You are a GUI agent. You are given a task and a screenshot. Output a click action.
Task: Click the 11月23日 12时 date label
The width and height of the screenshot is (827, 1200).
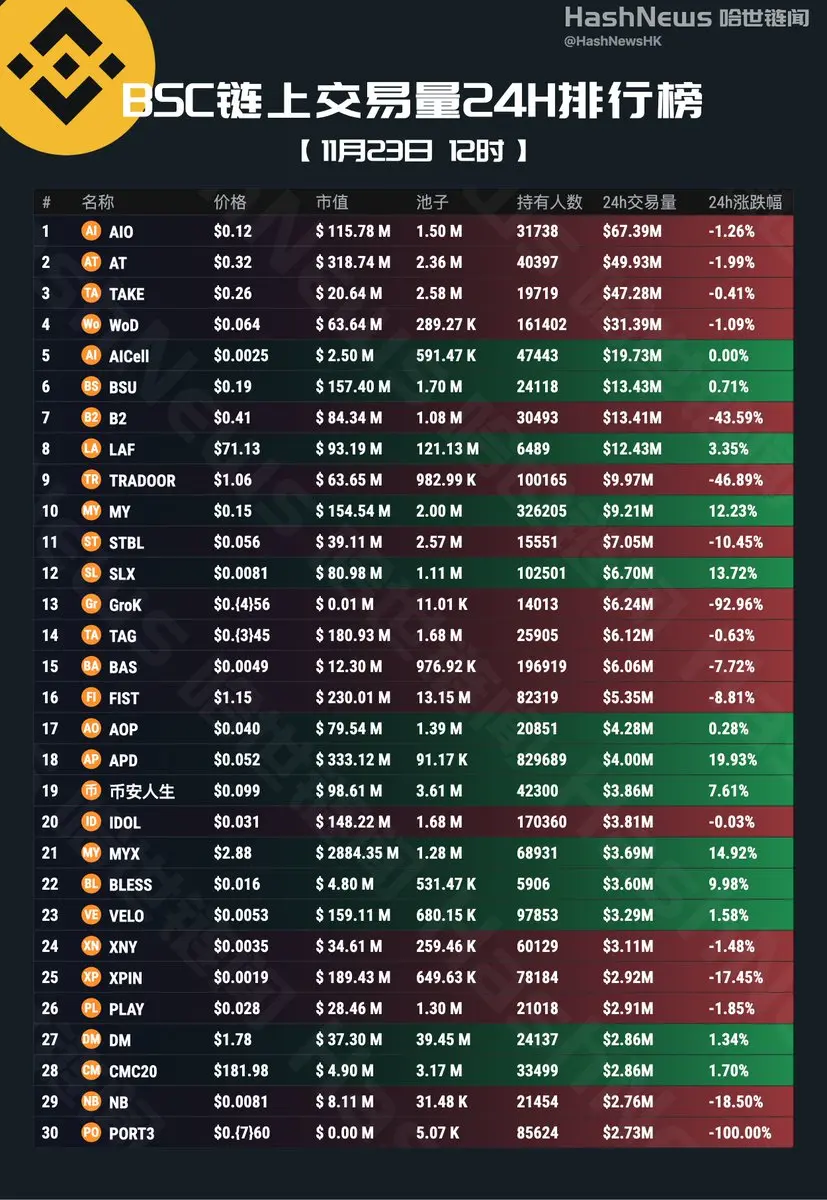pos(413,151)
